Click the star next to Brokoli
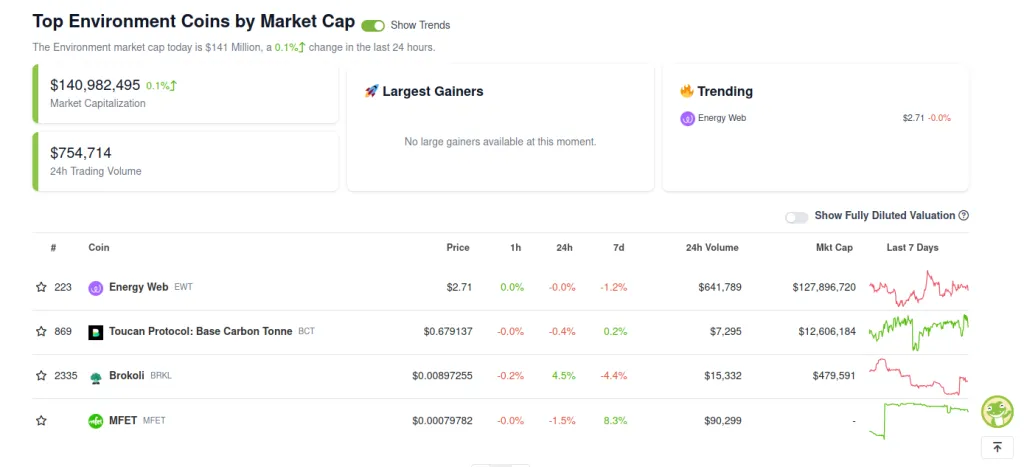 click(x=41, y=376)
